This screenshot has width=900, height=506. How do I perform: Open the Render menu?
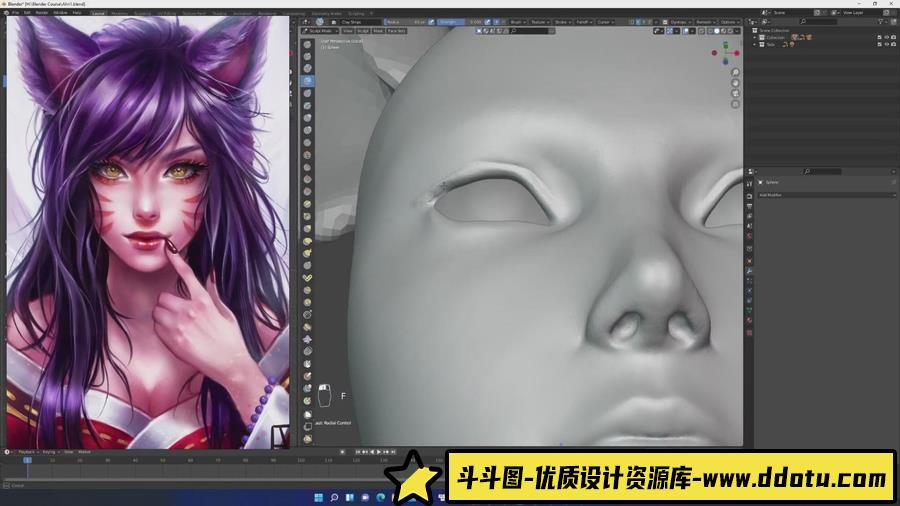[42, 13]
